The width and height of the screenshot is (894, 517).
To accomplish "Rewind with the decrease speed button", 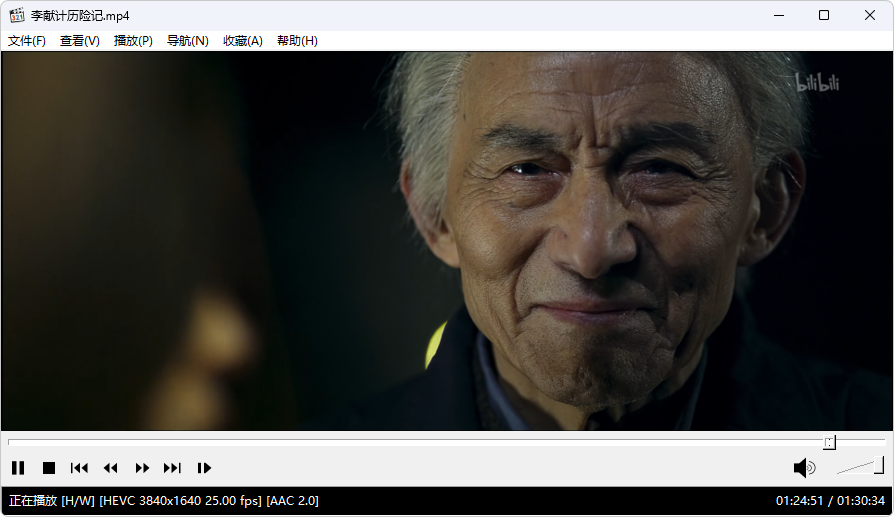I will coord(111,468).
